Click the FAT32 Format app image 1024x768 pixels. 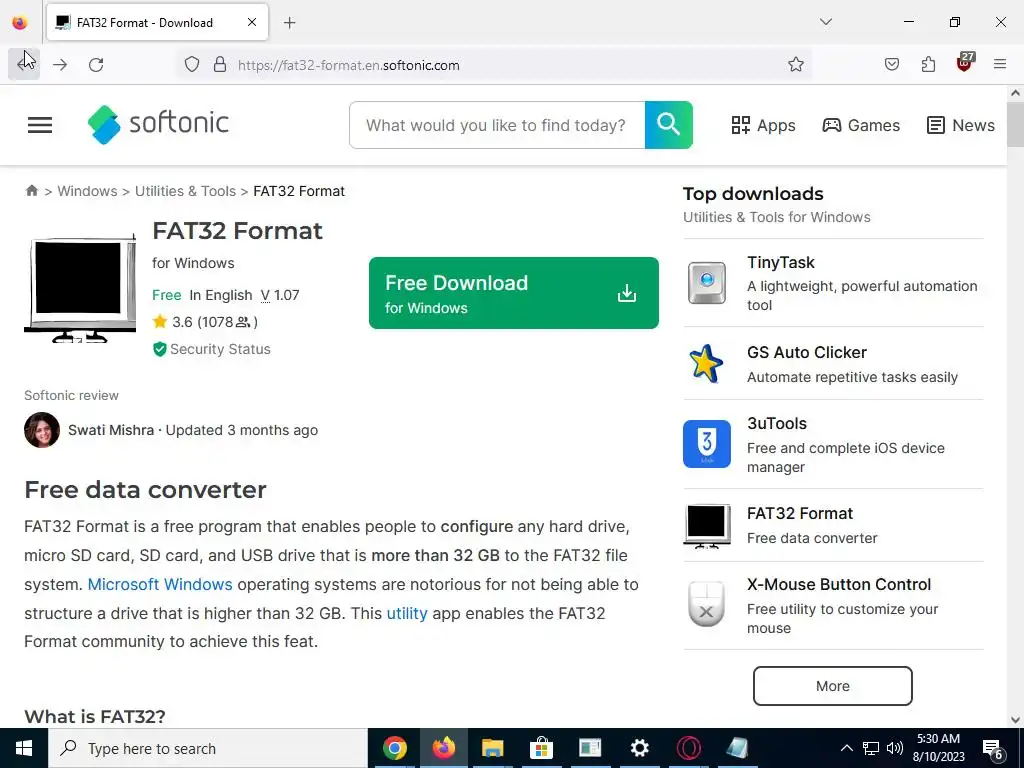tap(80, 288)
